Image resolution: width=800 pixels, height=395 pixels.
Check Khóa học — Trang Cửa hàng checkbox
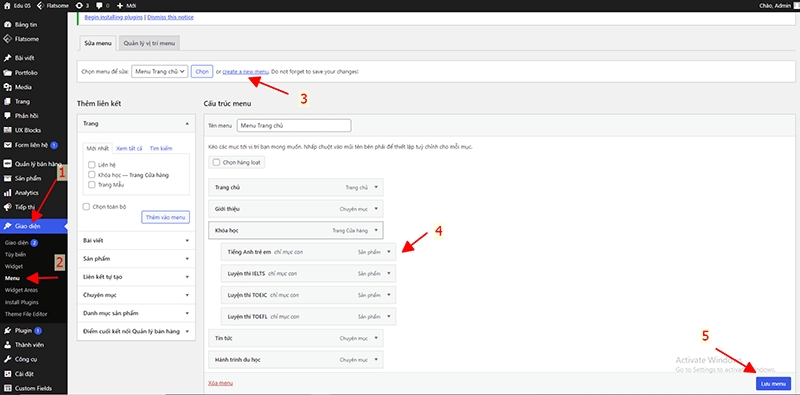click(x=91, y=175)
